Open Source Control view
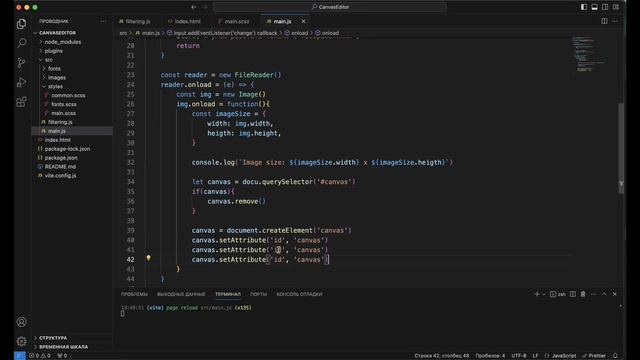 coord(22,62)
